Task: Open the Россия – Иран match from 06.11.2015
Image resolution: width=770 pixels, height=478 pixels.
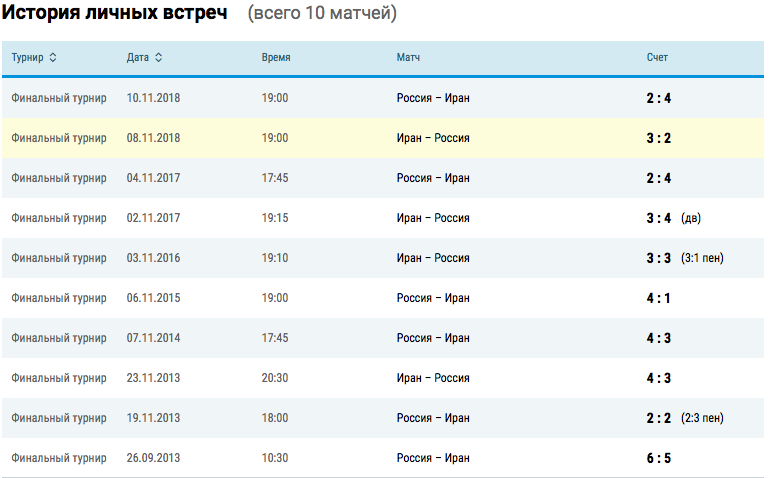Action: (x=433, y=298)
